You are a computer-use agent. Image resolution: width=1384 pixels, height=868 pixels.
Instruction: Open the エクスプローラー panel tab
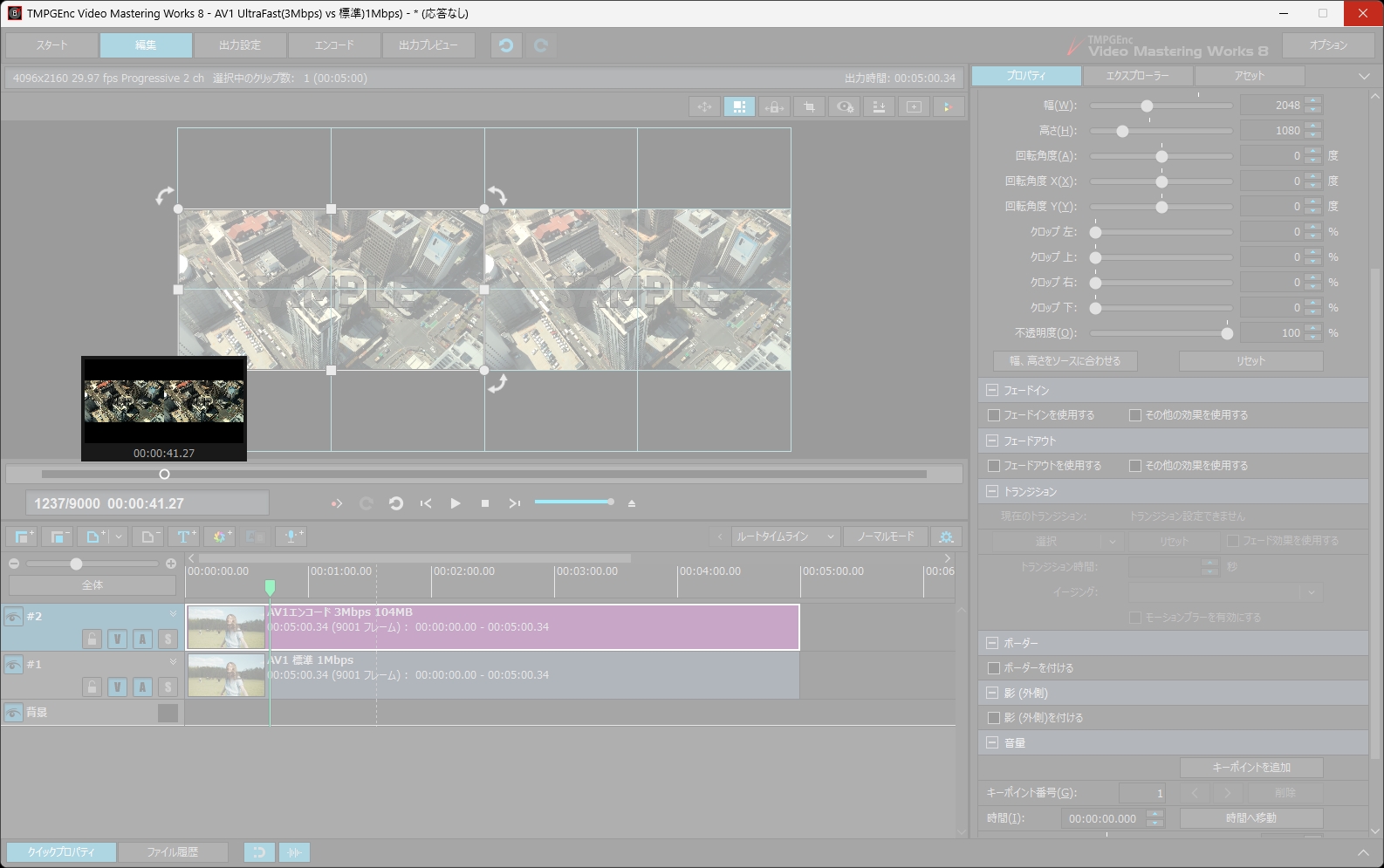point(1137,76)
